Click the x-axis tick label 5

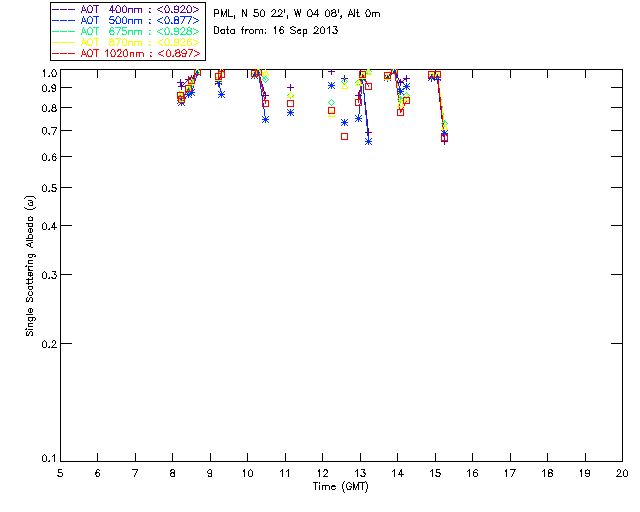click(60, 473)
